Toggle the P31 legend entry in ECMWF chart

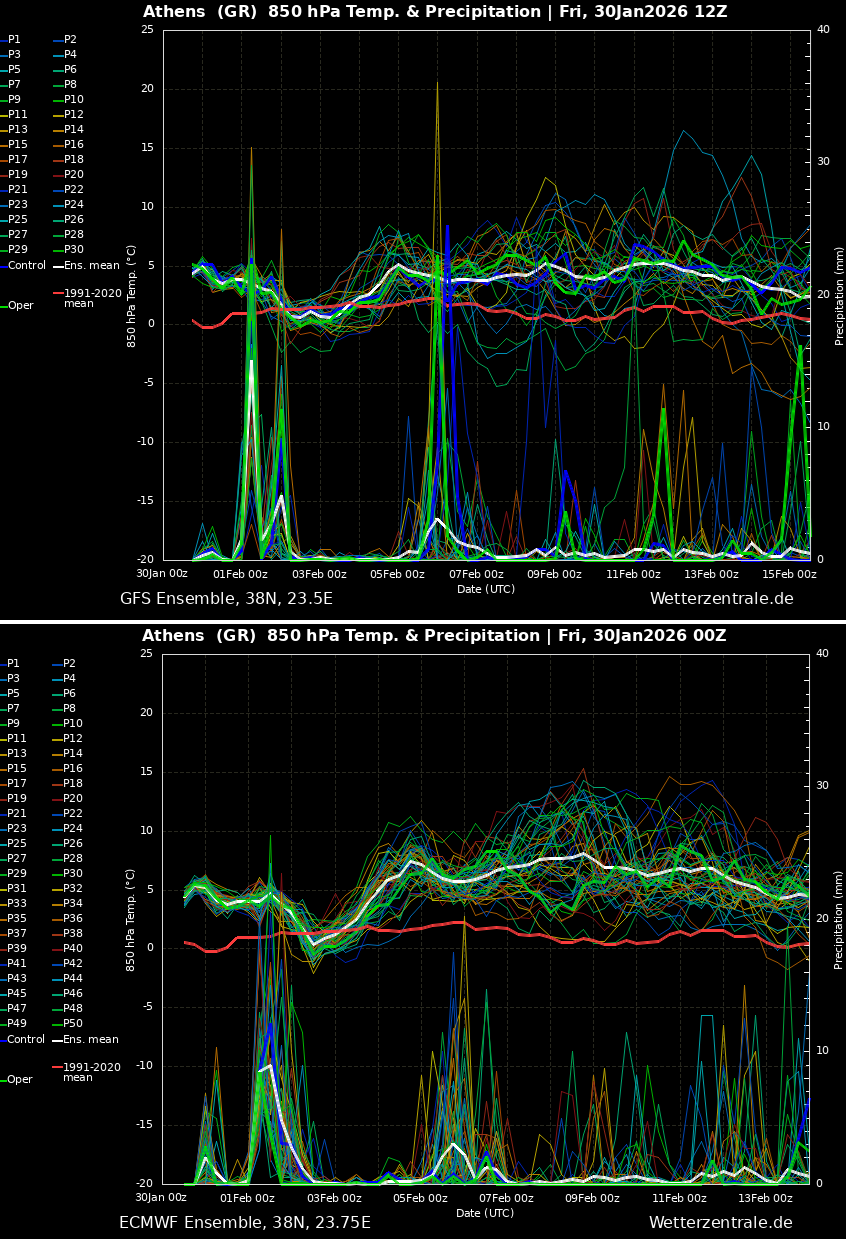coord(17,889)
